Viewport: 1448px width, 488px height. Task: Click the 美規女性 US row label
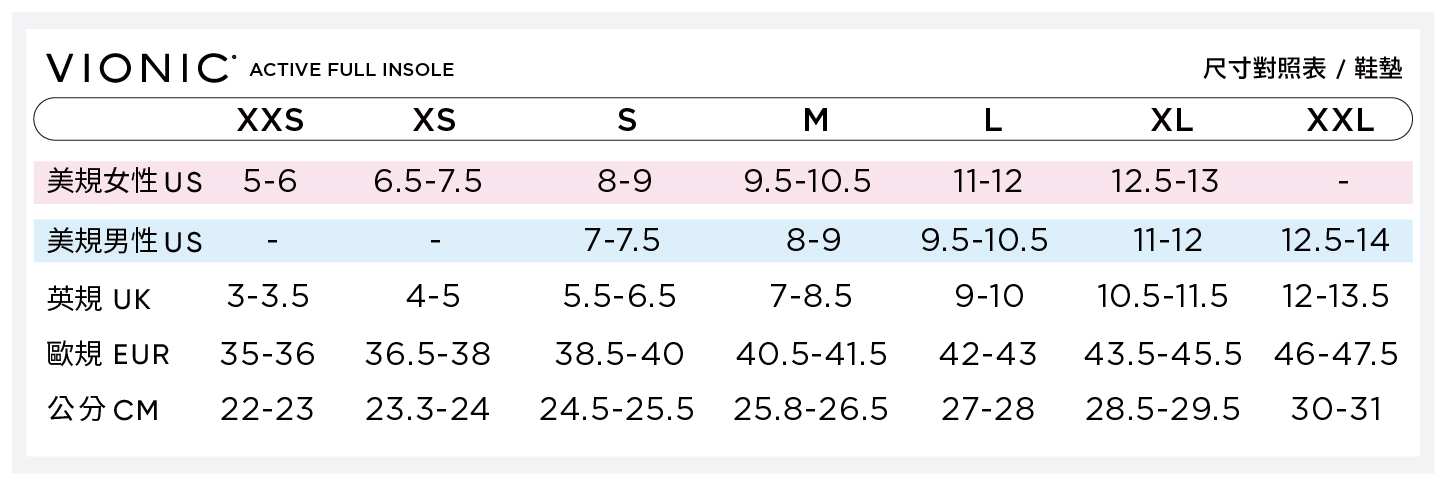(124, 182)
